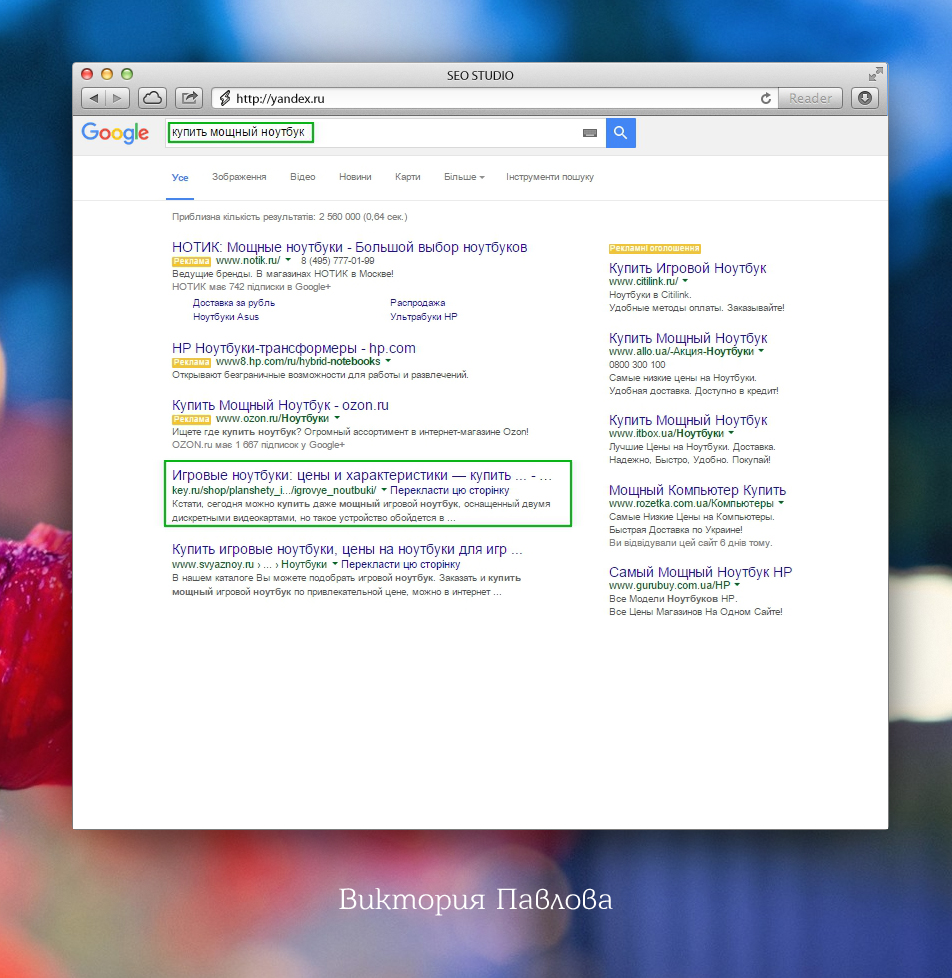Screen dimensions: 952x978
Task: Expand the Більше dropdown
Action: (464, 177)
